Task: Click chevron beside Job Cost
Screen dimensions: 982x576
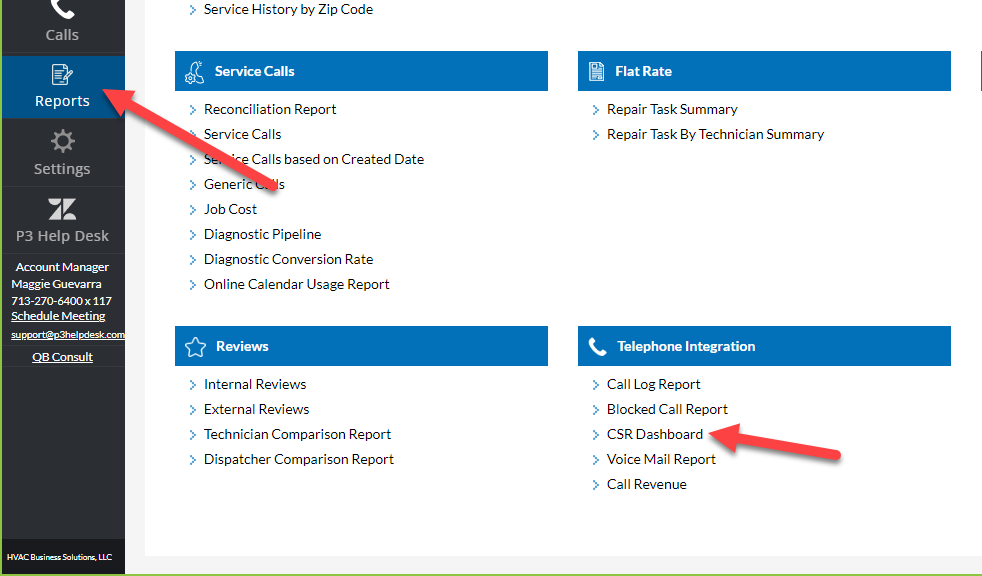Action: 193,210
